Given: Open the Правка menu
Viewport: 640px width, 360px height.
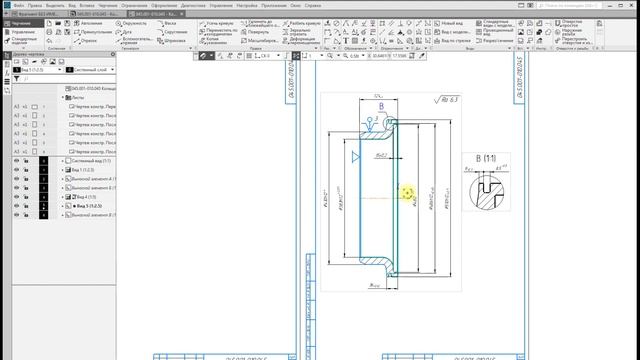Looking at the screenshot, I should (x=35, y=6).
